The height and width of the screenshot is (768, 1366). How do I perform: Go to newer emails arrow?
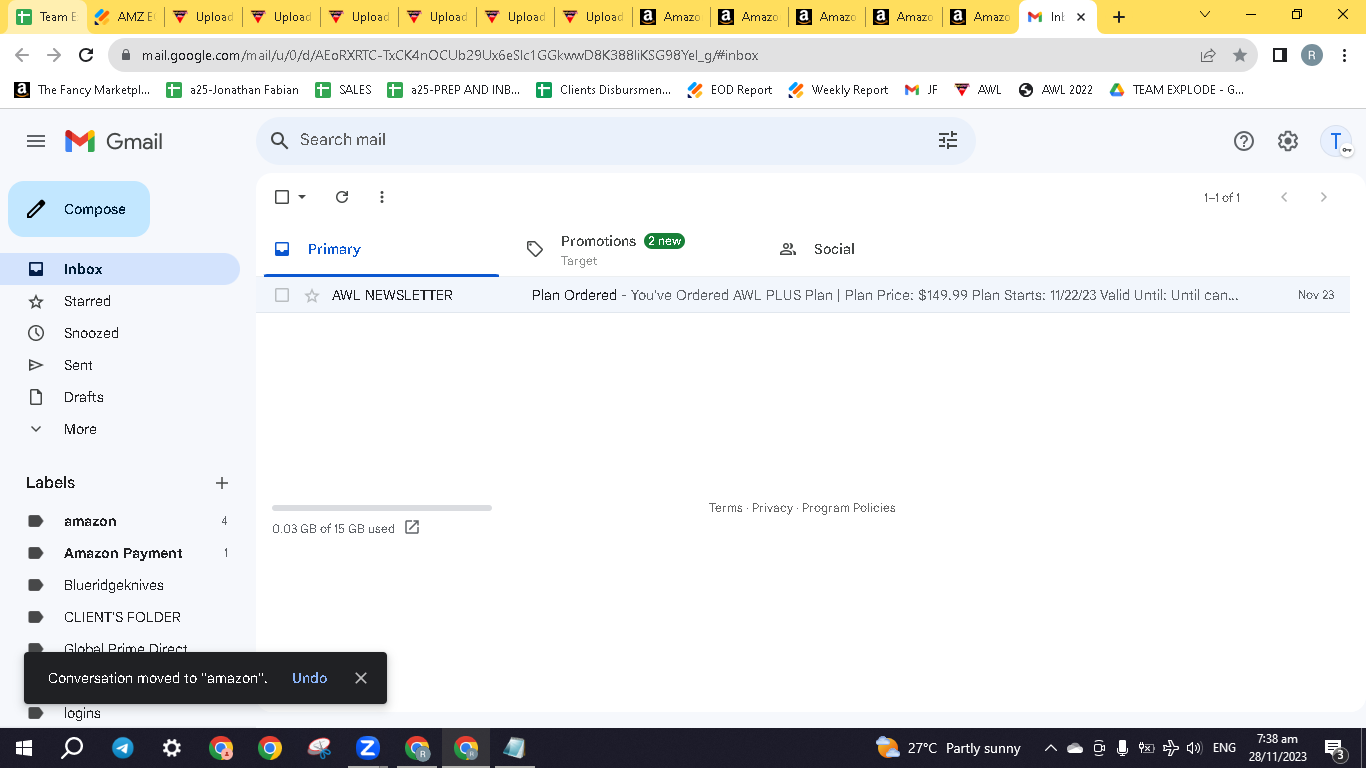tap(1285, 197)
